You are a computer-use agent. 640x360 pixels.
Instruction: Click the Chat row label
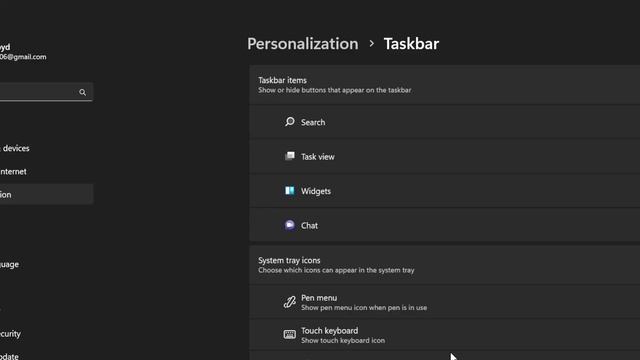(309, 225)
